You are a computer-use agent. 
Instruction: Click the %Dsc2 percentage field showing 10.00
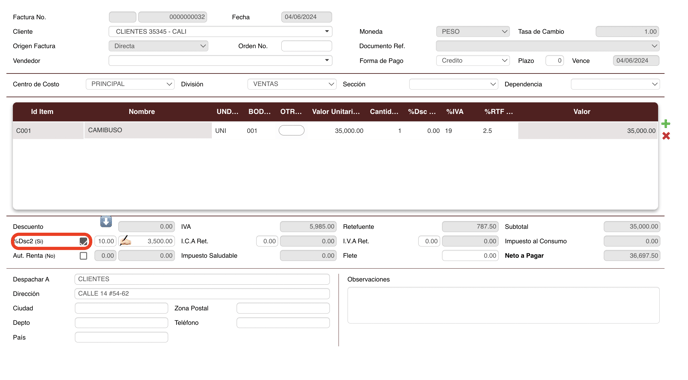pyautogui.click(x=105, y=241)
